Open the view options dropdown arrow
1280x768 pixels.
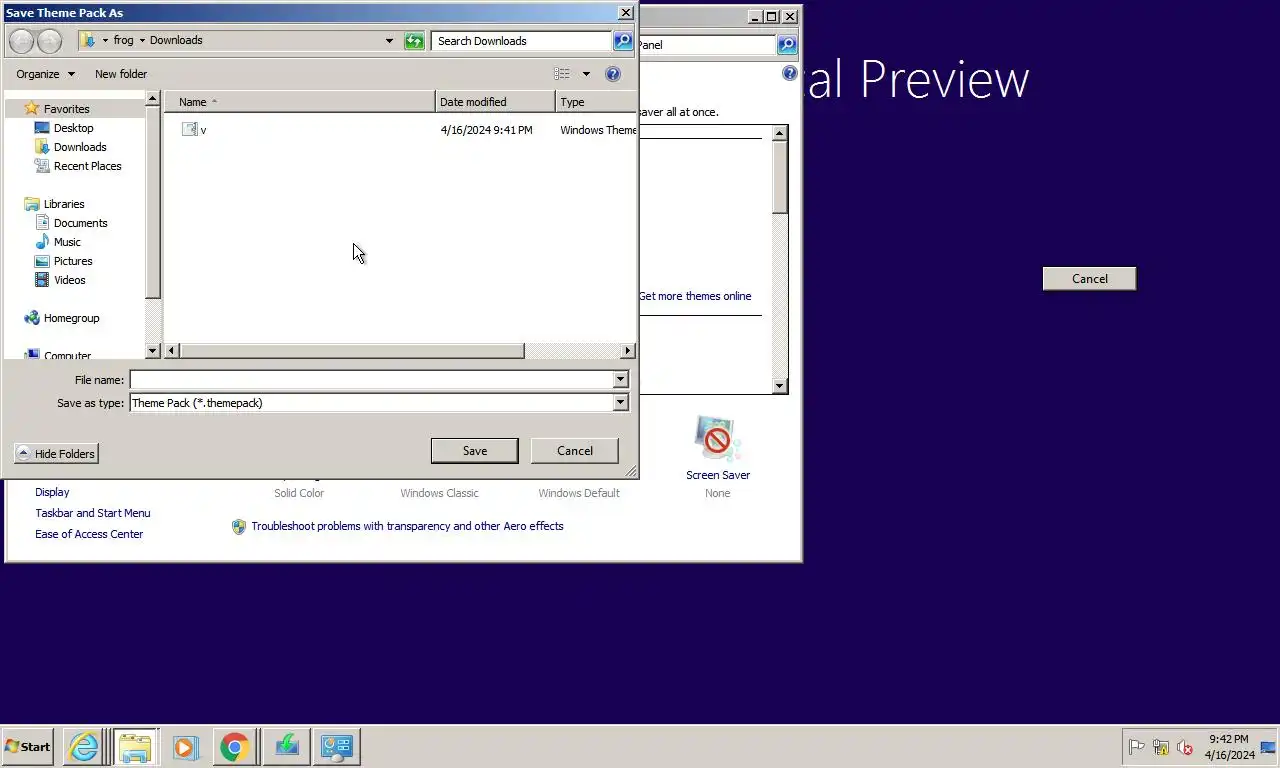[x=586, y=74]
